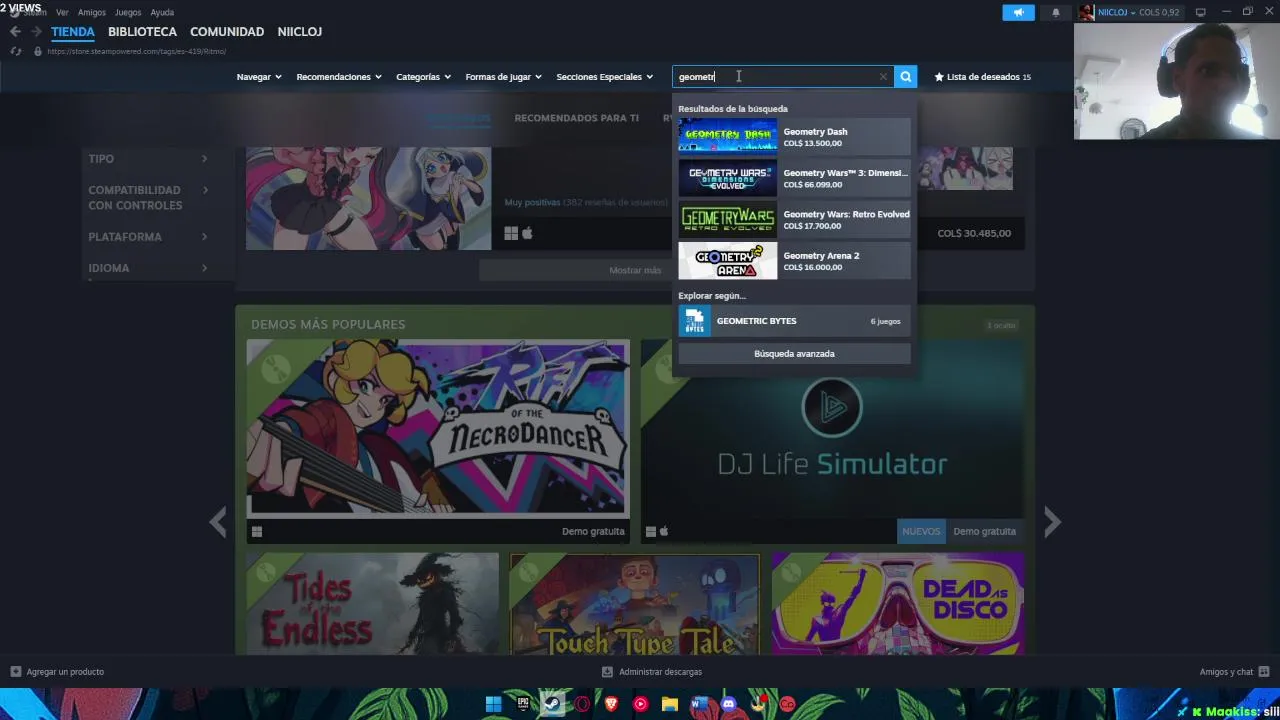This screenshot has width=1280, height=720.
Task: Go back with the left arrow
Action: (x=15, y=32)
